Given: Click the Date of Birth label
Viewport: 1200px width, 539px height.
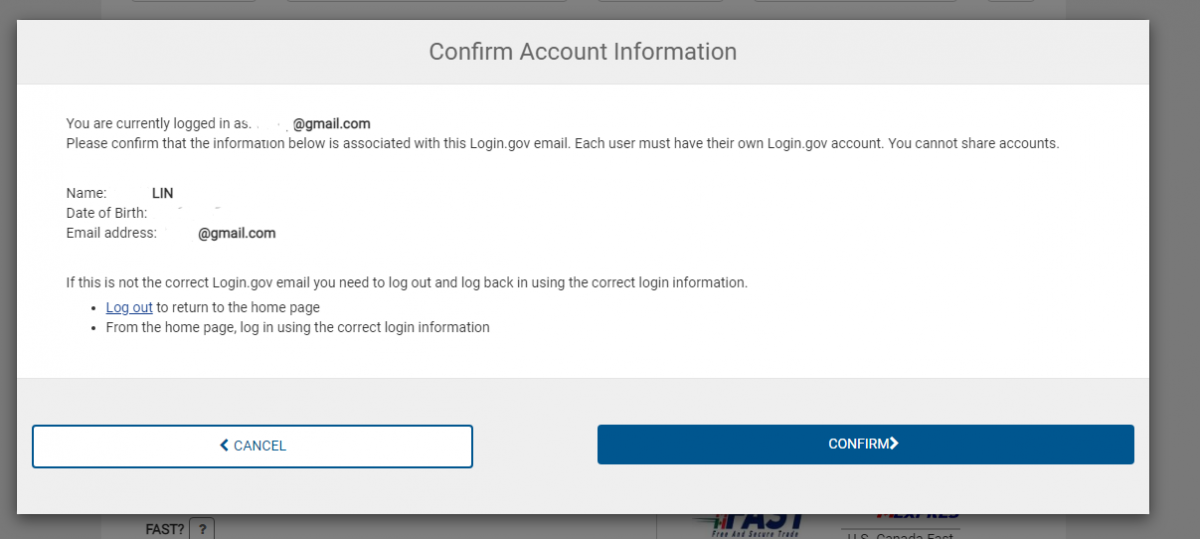Looking at the screenshot, I should [x=107, y=213].
